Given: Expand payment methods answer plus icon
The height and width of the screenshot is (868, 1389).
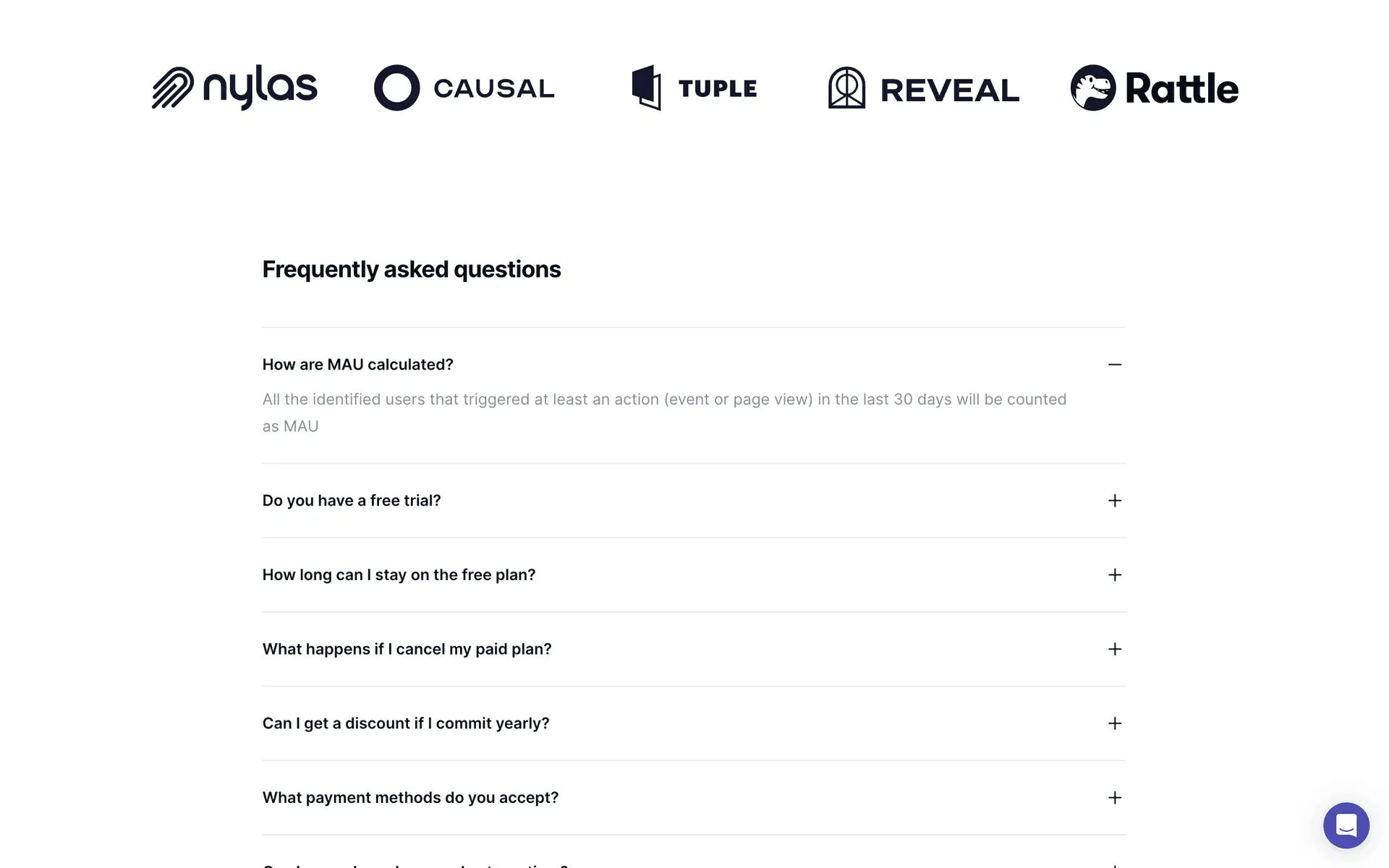Looking at the screenshot, I should 1114,798.
